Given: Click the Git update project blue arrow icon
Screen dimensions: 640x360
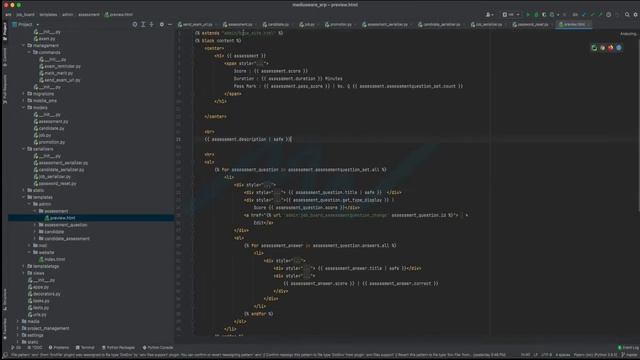Looking at the screenshot, I should 584,15.
